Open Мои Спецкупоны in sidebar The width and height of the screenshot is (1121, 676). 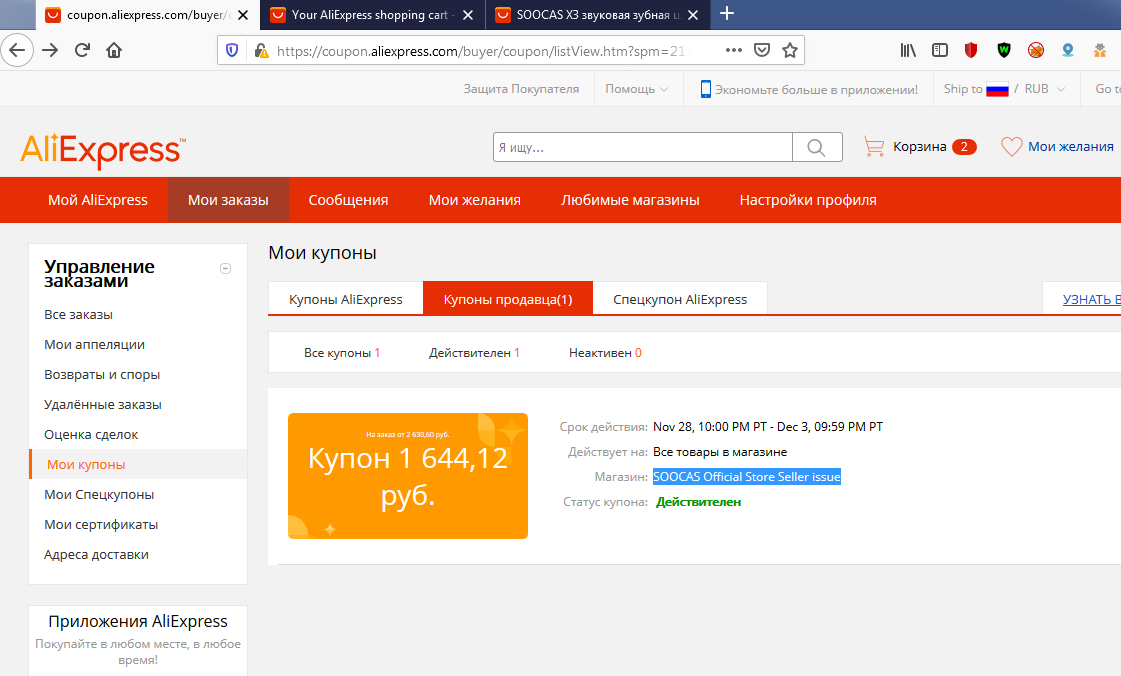(x=99, y=494)
